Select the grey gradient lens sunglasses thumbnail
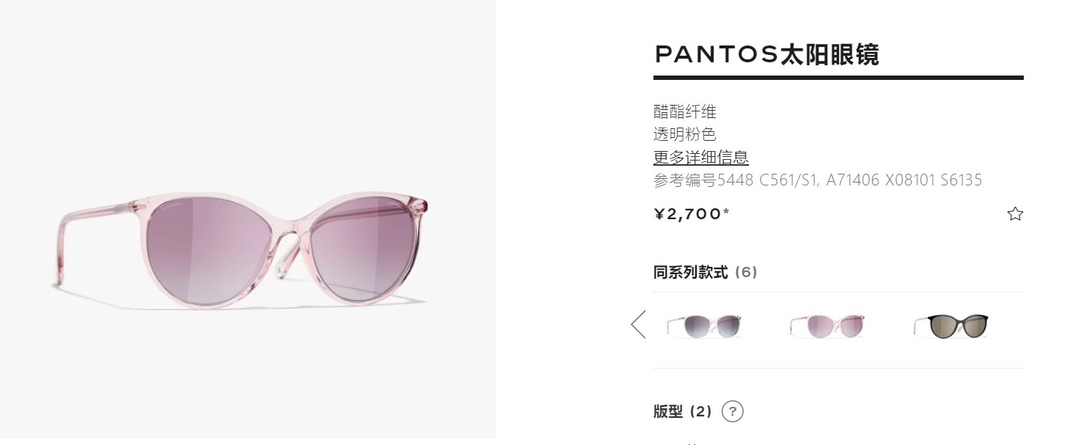 704,325
